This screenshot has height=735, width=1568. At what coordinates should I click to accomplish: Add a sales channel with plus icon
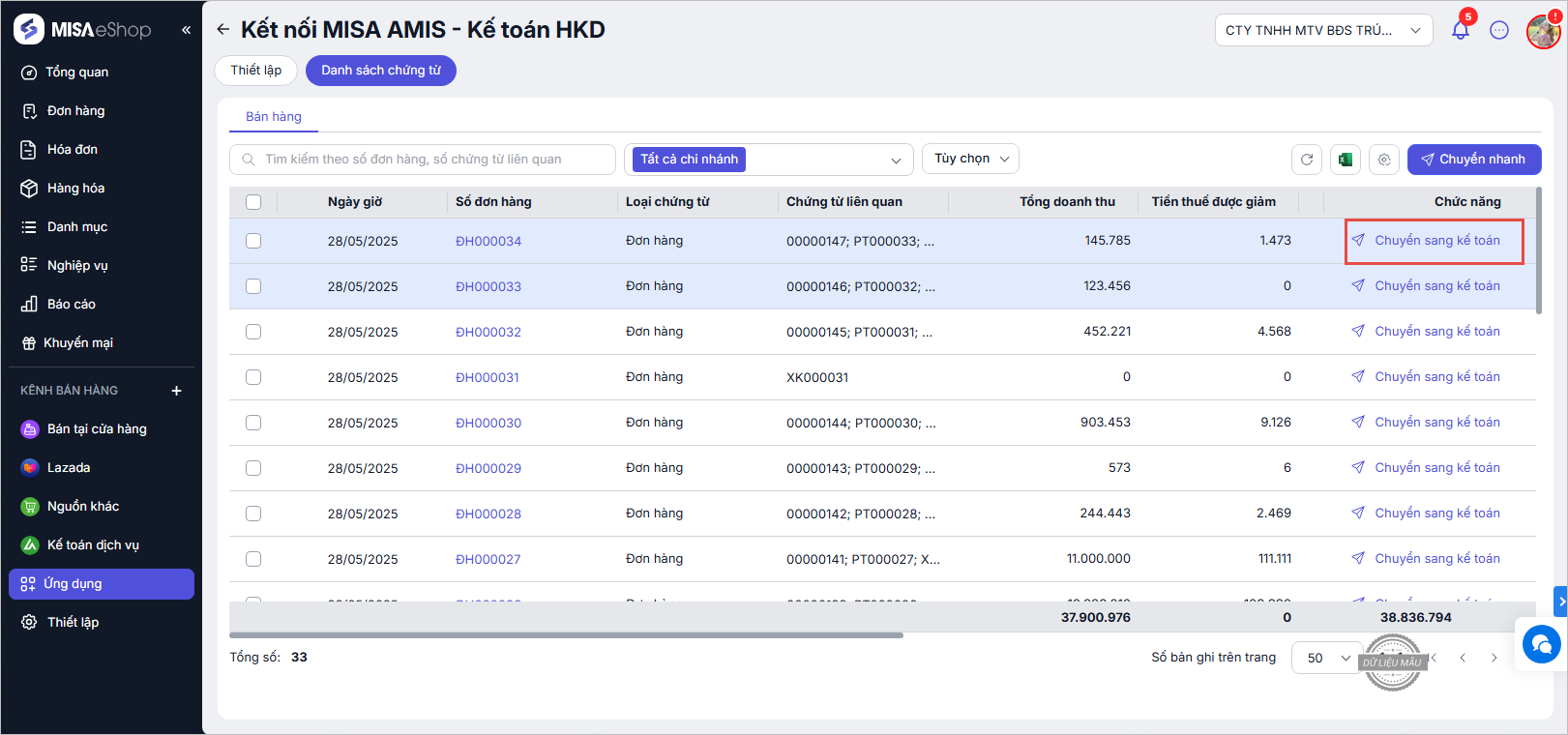click(176, 391)
